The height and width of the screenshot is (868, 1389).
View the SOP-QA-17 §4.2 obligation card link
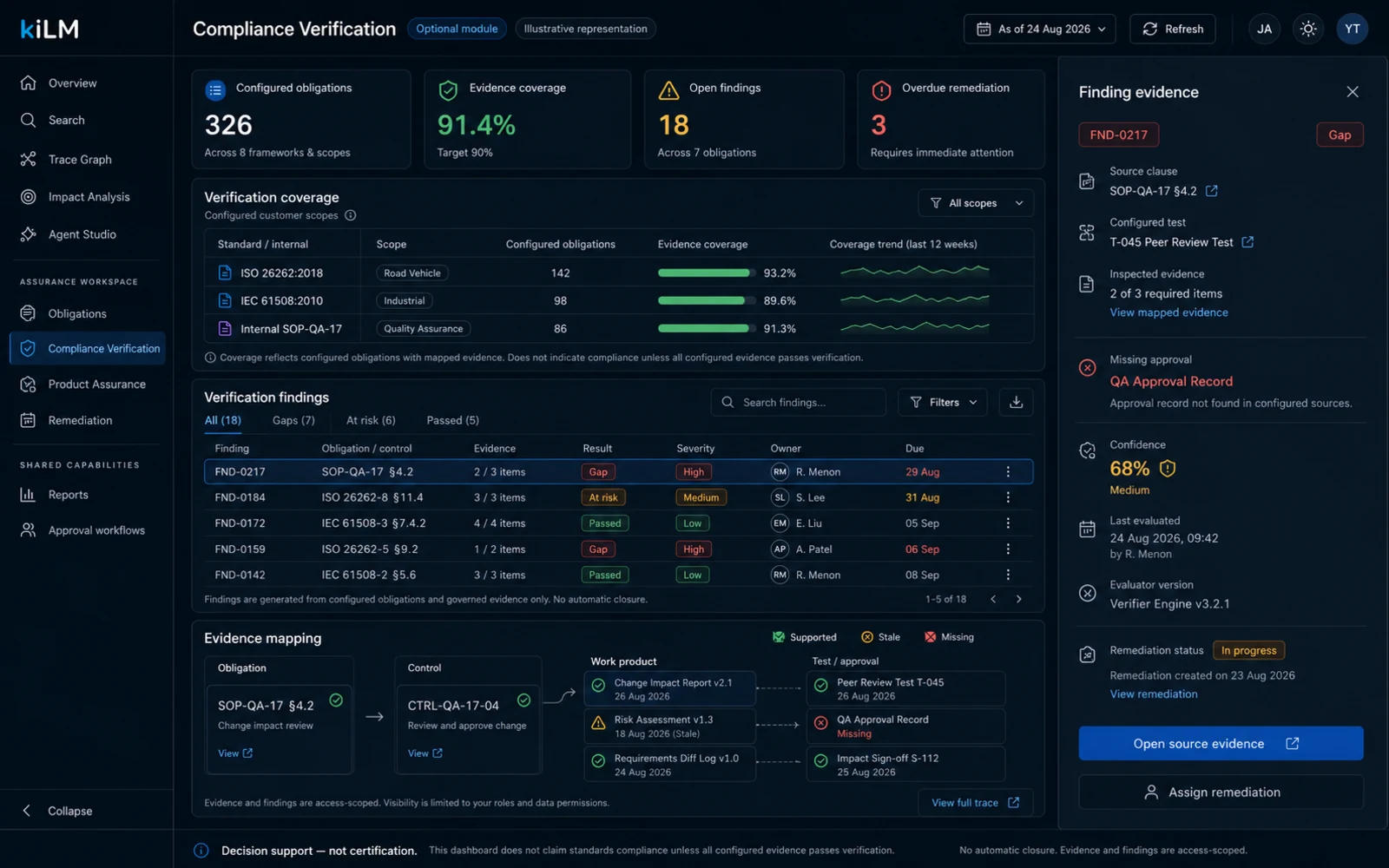coord(235,753)
